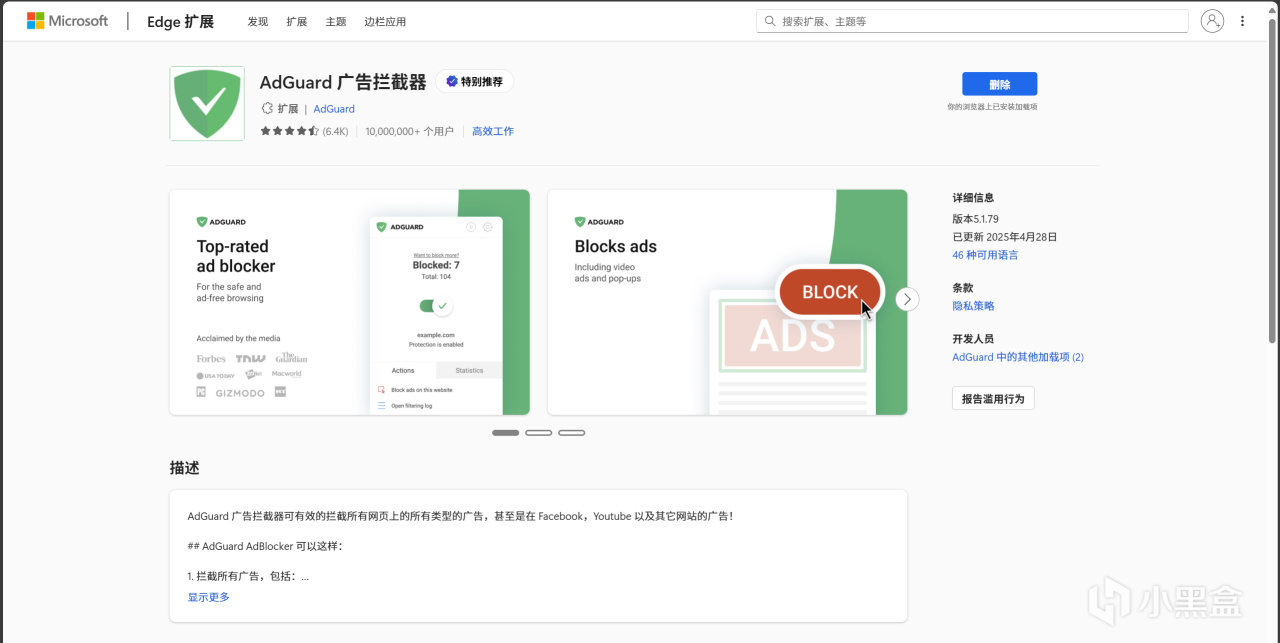The height and width of the screenshot is (643, 1280).
Task: Click the protection toggle in AdGuard popup screenshot
Action: (x=436, y=306)
